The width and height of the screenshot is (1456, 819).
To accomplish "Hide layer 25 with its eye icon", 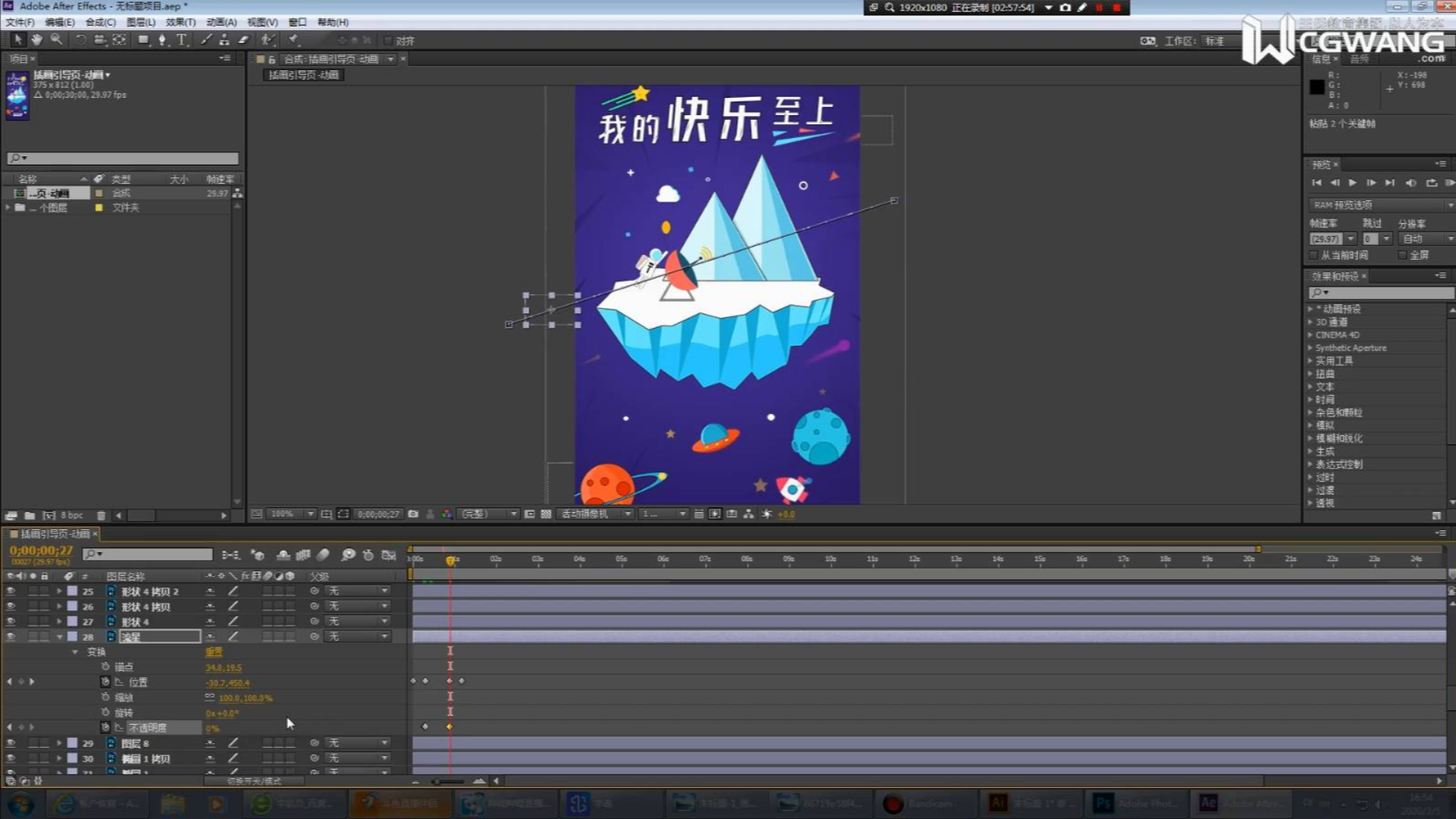I will click(x=11, y=591).
